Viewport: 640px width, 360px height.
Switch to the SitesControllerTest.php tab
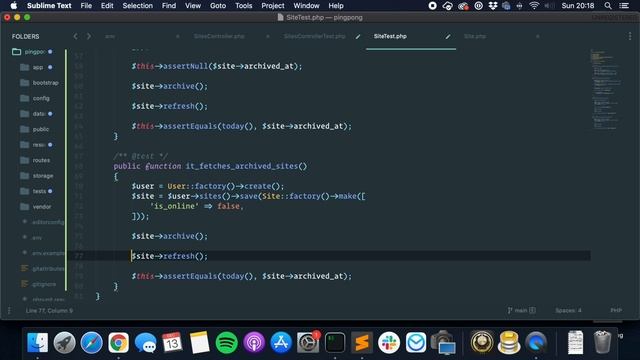[315, 36]
